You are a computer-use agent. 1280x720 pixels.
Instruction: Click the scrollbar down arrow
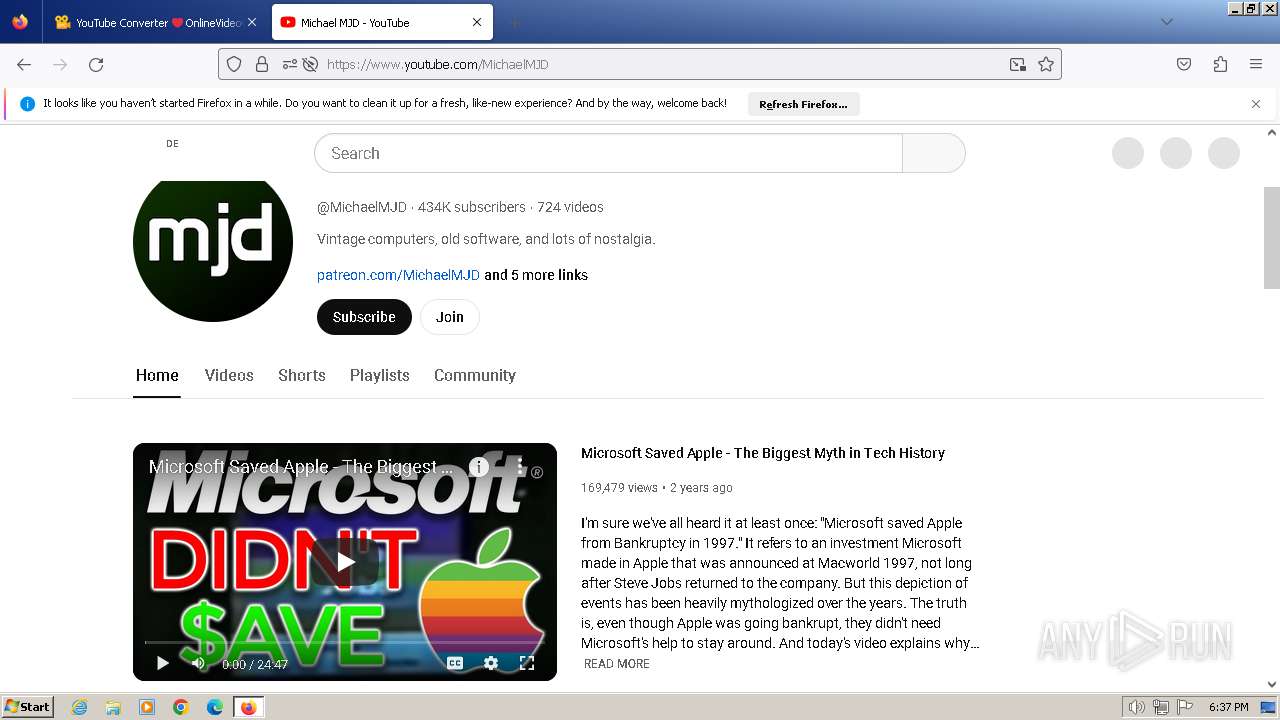tap(1272, 684)
